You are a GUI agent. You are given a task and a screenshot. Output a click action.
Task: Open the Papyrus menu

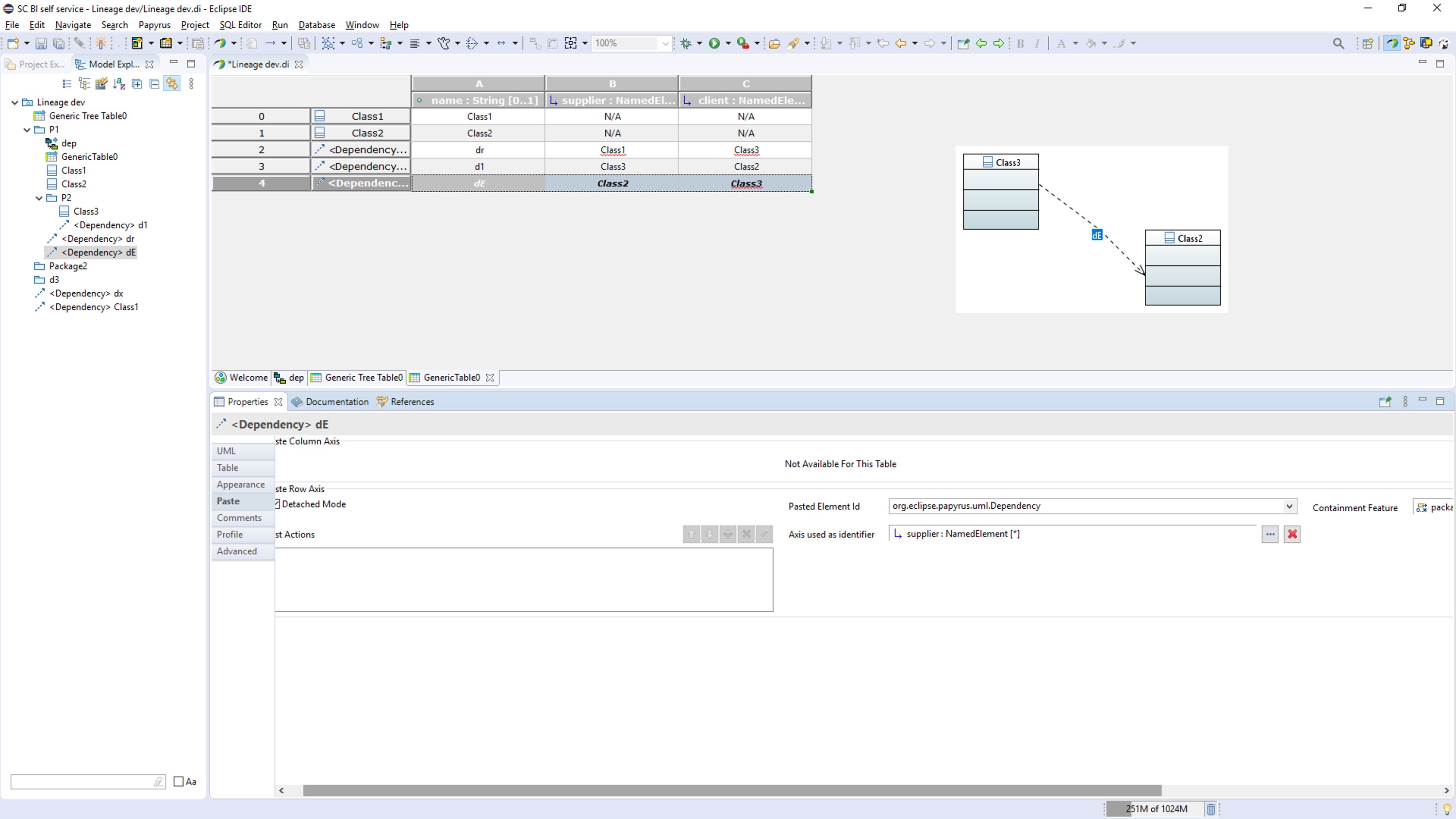coord(154,25)
